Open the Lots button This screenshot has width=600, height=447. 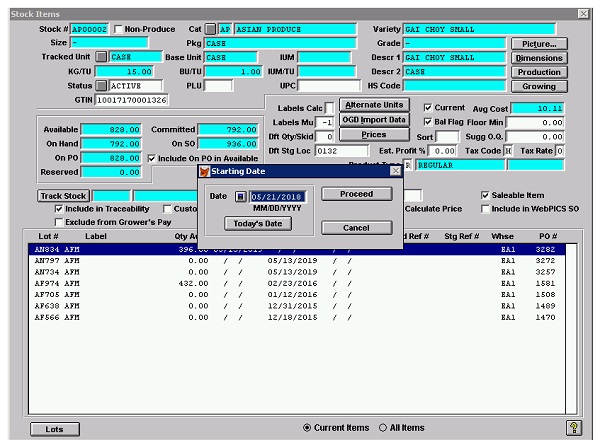click(55, 429)
